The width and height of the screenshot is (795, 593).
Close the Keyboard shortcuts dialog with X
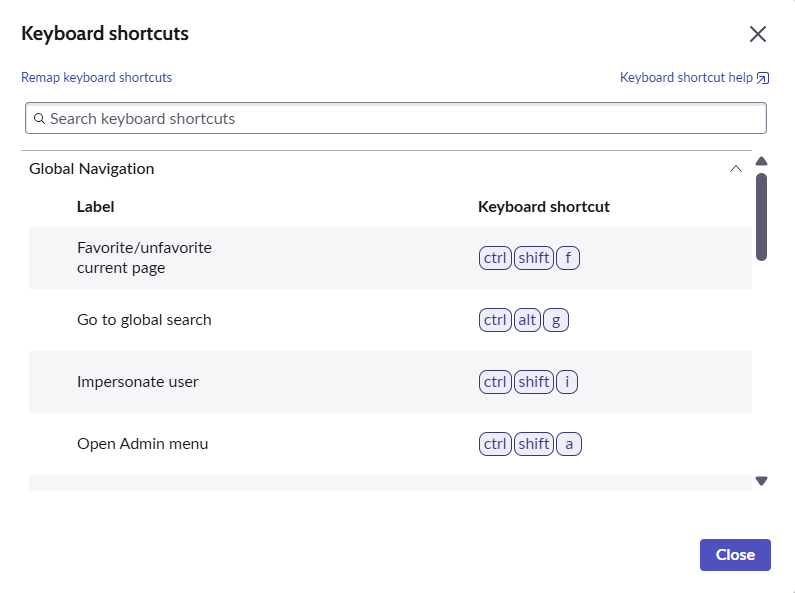coord(757,34)
